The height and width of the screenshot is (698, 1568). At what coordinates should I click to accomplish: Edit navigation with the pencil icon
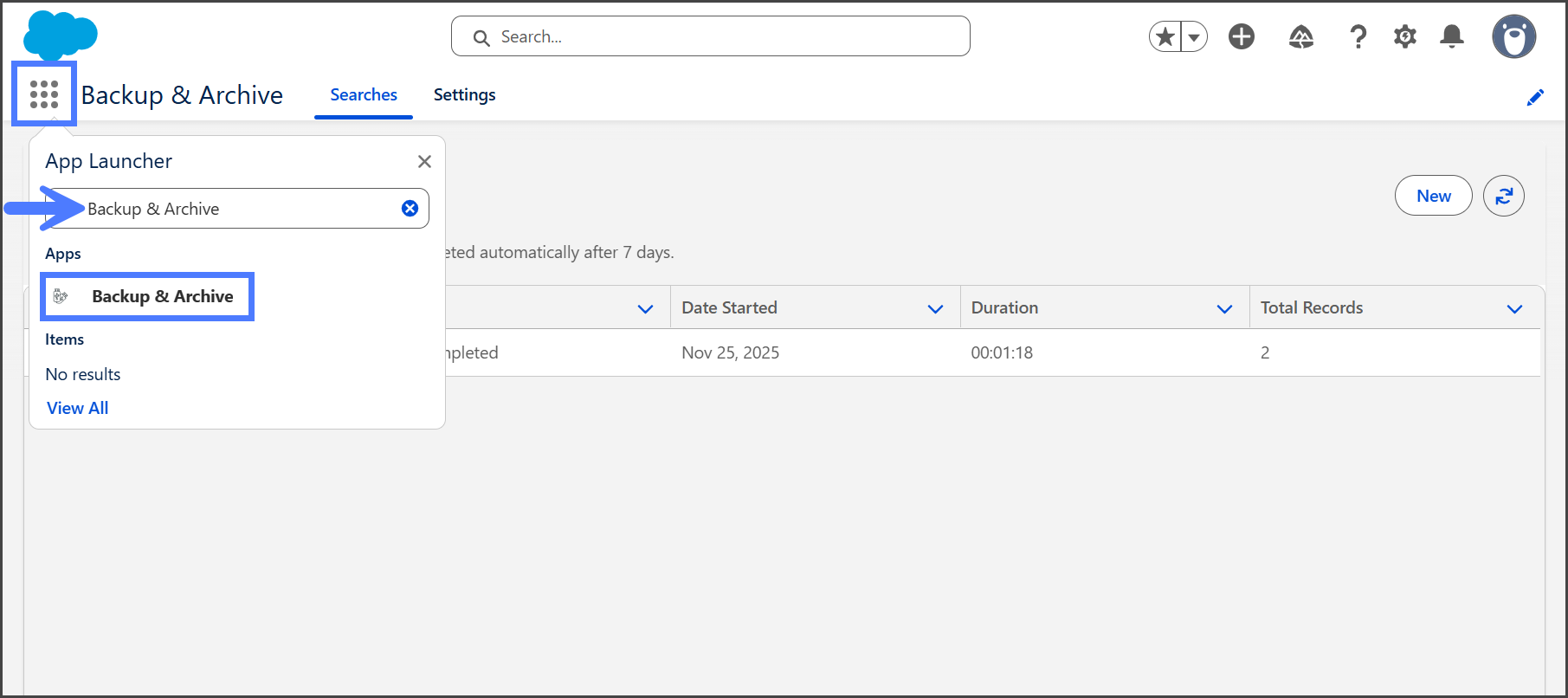(x=1534, y=98)
